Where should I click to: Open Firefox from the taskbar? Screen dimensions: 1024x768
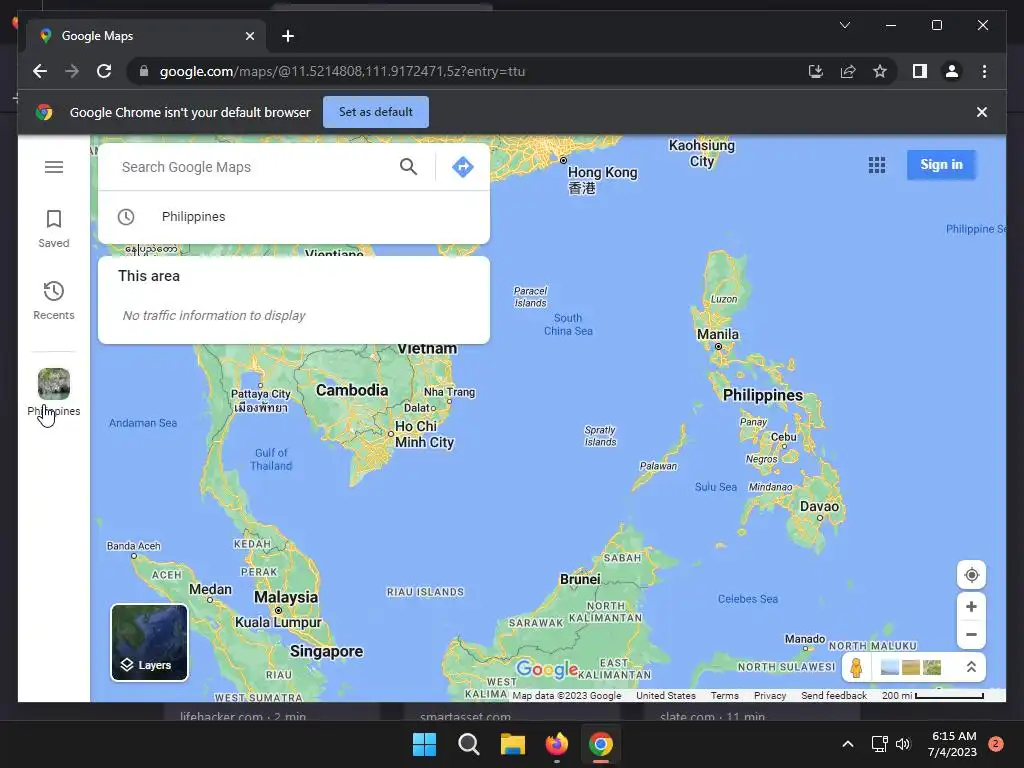pos(556,744)
